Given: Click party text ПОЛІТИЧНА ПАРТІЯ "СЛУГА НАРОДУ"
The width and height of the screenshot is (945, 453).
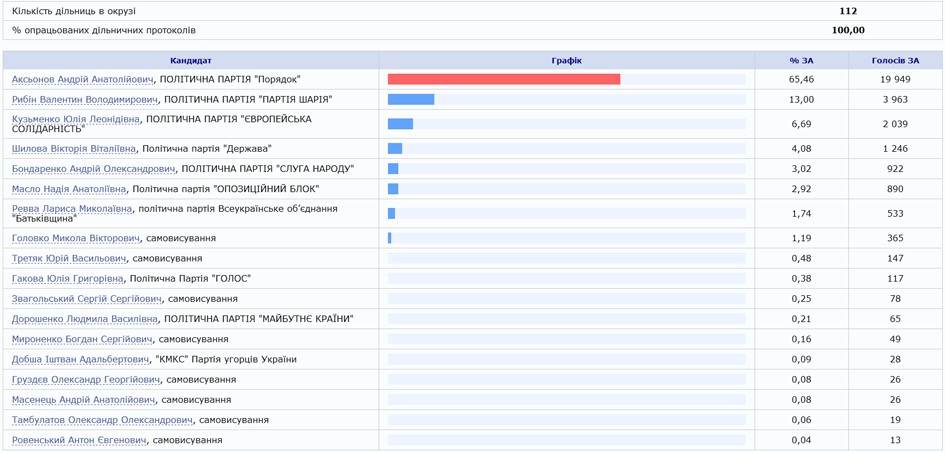Looking at the screenshot, I should coord(268,169).
